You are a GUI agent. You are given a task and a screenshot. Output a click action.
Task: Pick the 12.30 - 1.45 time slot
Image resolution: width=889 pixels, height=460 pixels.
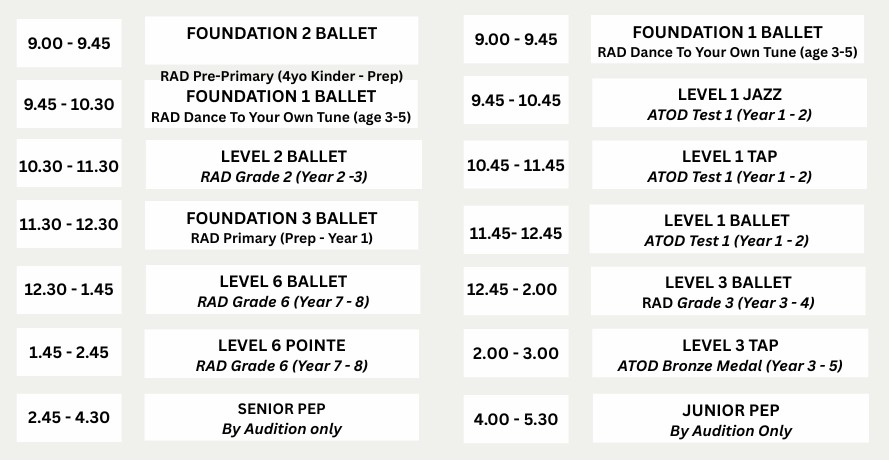[x=68, y=290]
